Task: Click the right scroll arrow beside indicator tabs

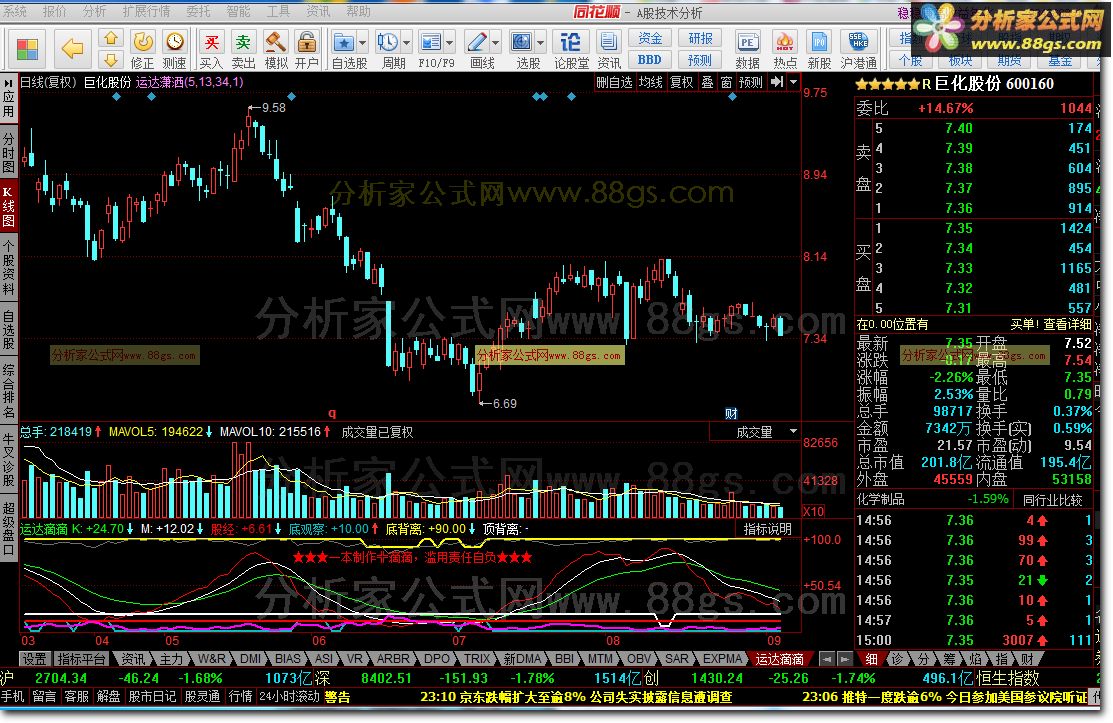Action: 844,659
